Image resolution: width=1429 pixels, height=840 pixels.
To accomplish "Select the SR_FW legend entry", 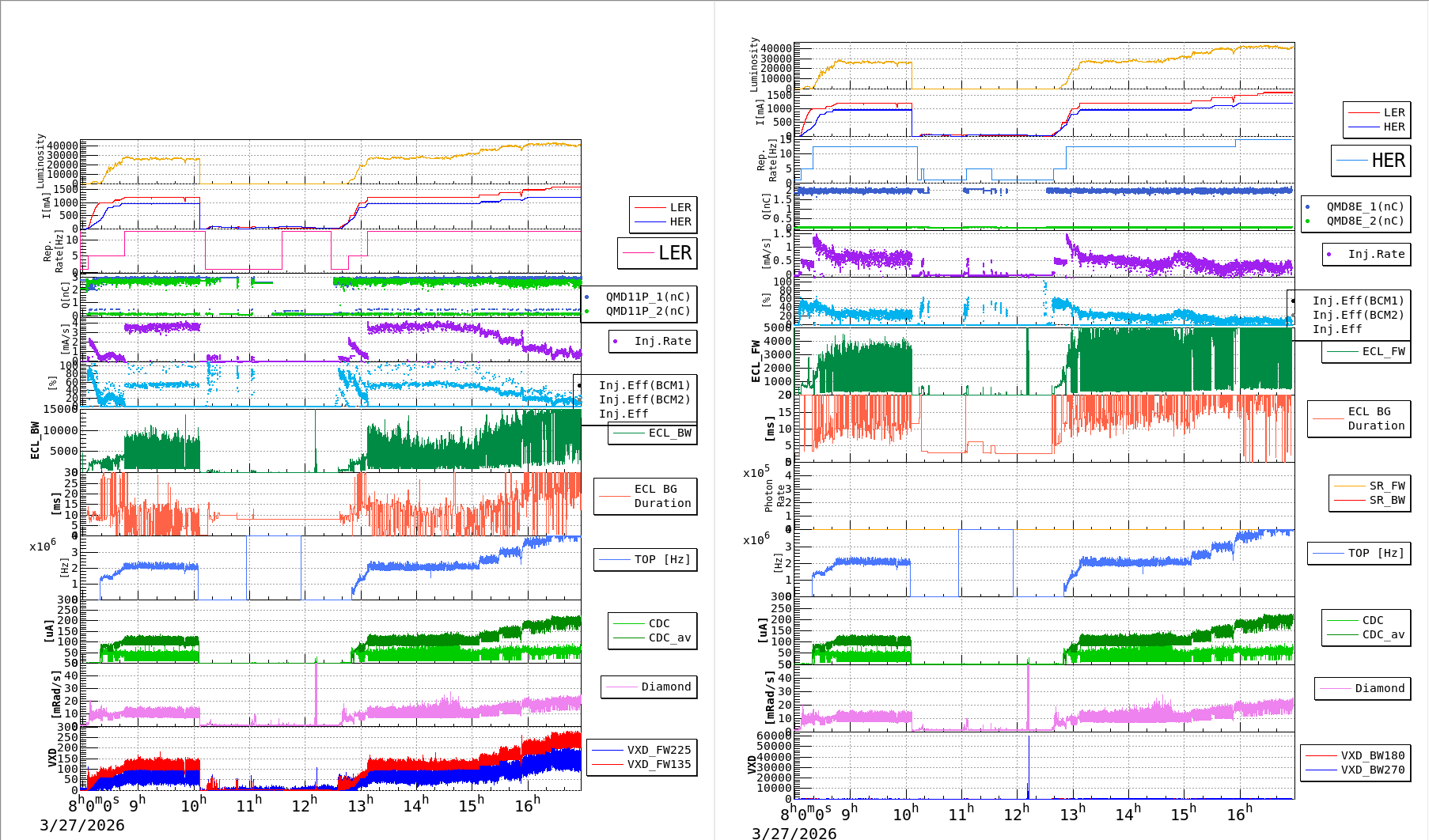I will click(1387, 486).
